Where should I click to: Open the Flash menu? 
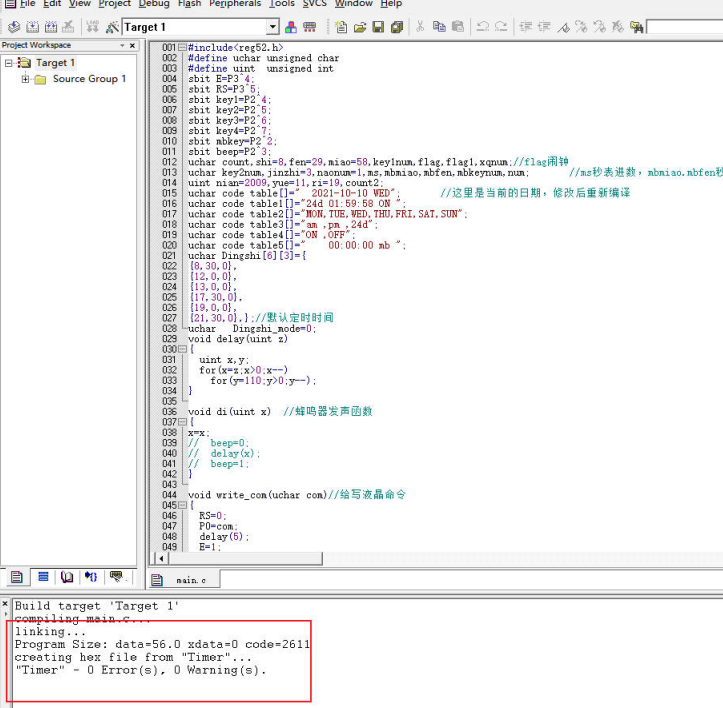[x=190, y=4]
